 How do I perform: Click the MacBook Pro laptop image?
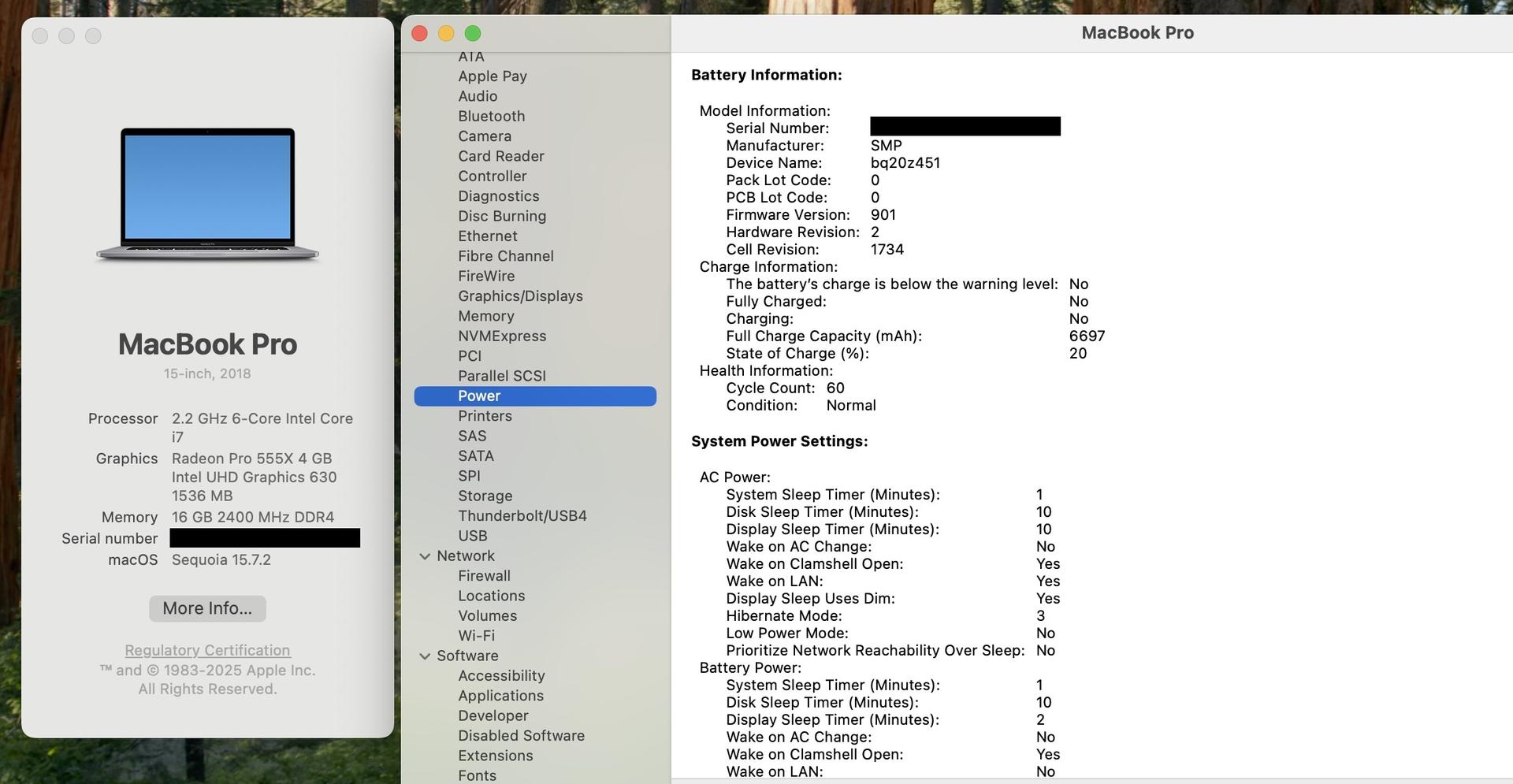[x=207, y=194]
